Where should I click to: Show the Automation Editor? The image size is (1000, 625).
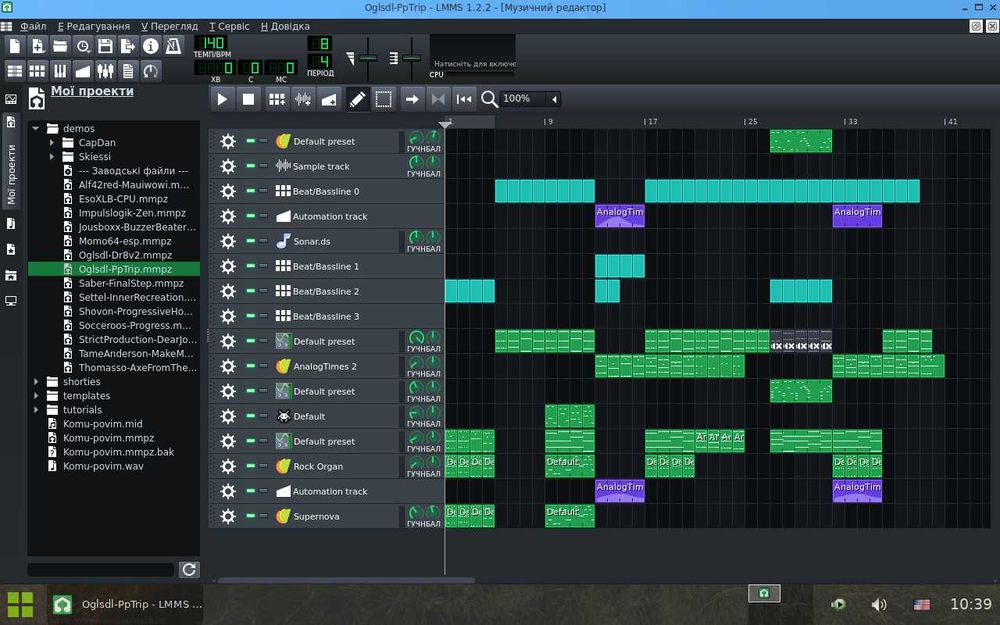[83, 71]
